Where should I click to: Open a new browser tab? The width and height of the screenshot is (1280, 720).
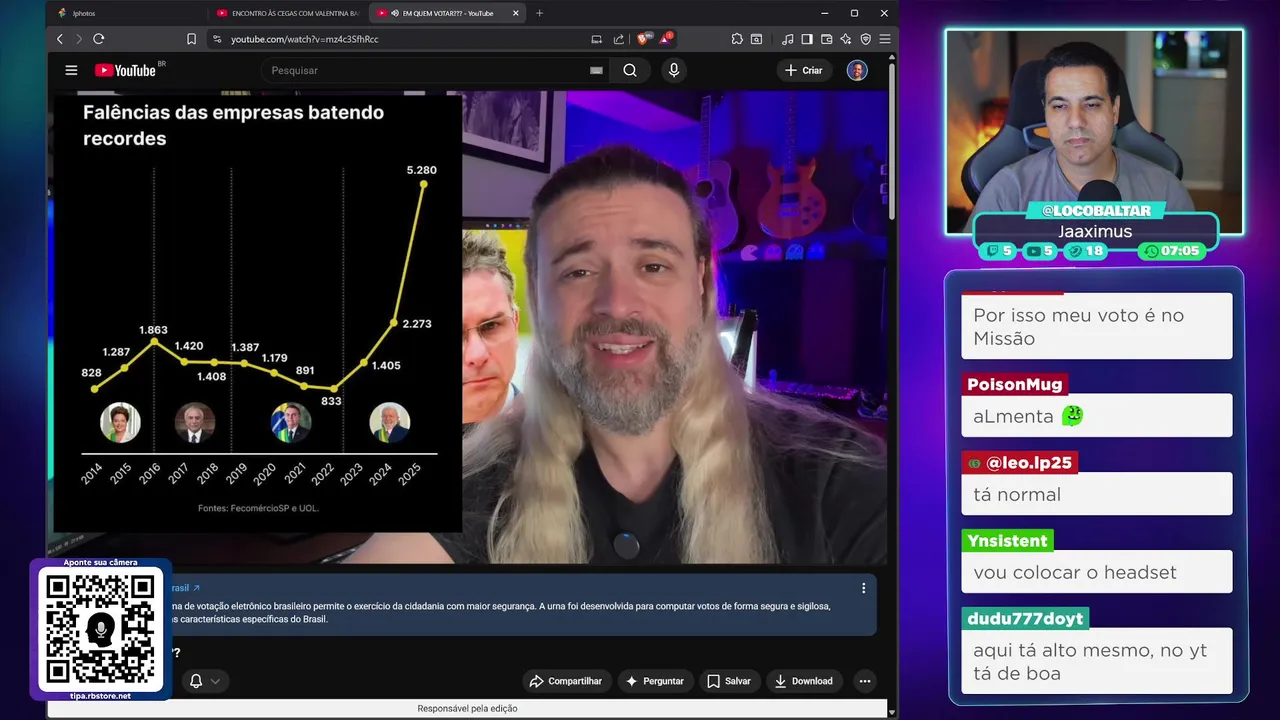tap(540, 13)
